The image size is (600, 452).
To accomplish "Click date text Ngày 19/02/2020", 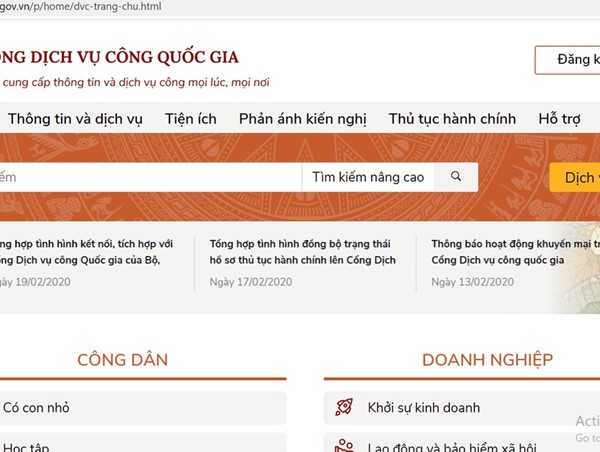I will coord(35,282).
